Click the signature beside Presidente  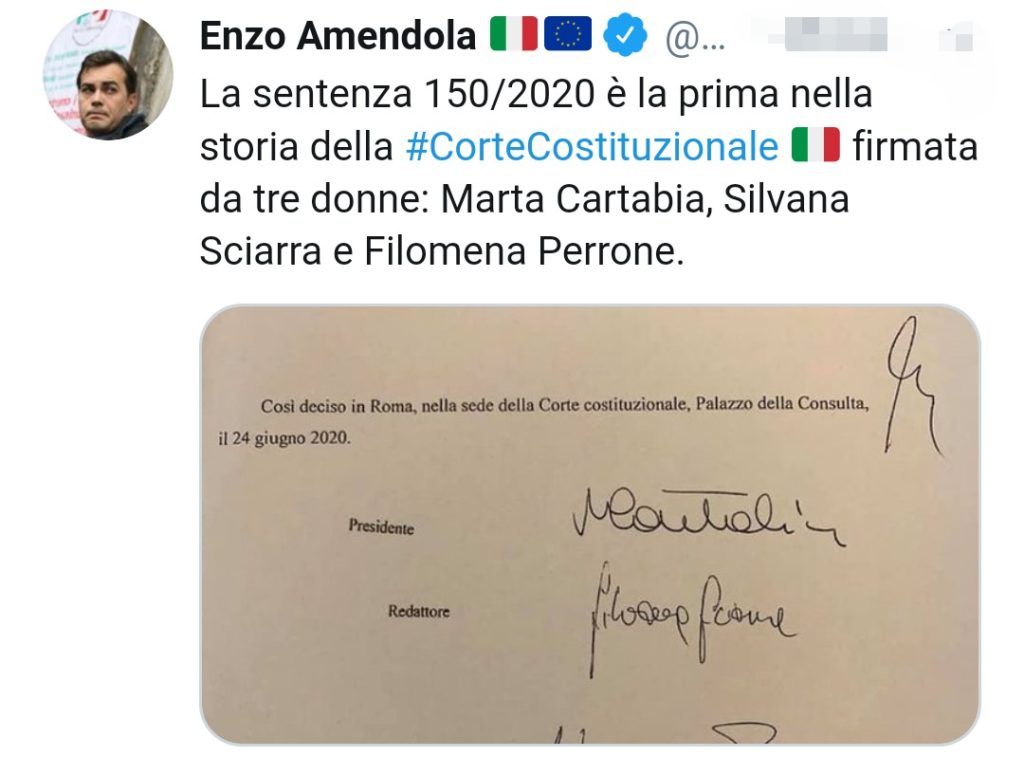709,518
